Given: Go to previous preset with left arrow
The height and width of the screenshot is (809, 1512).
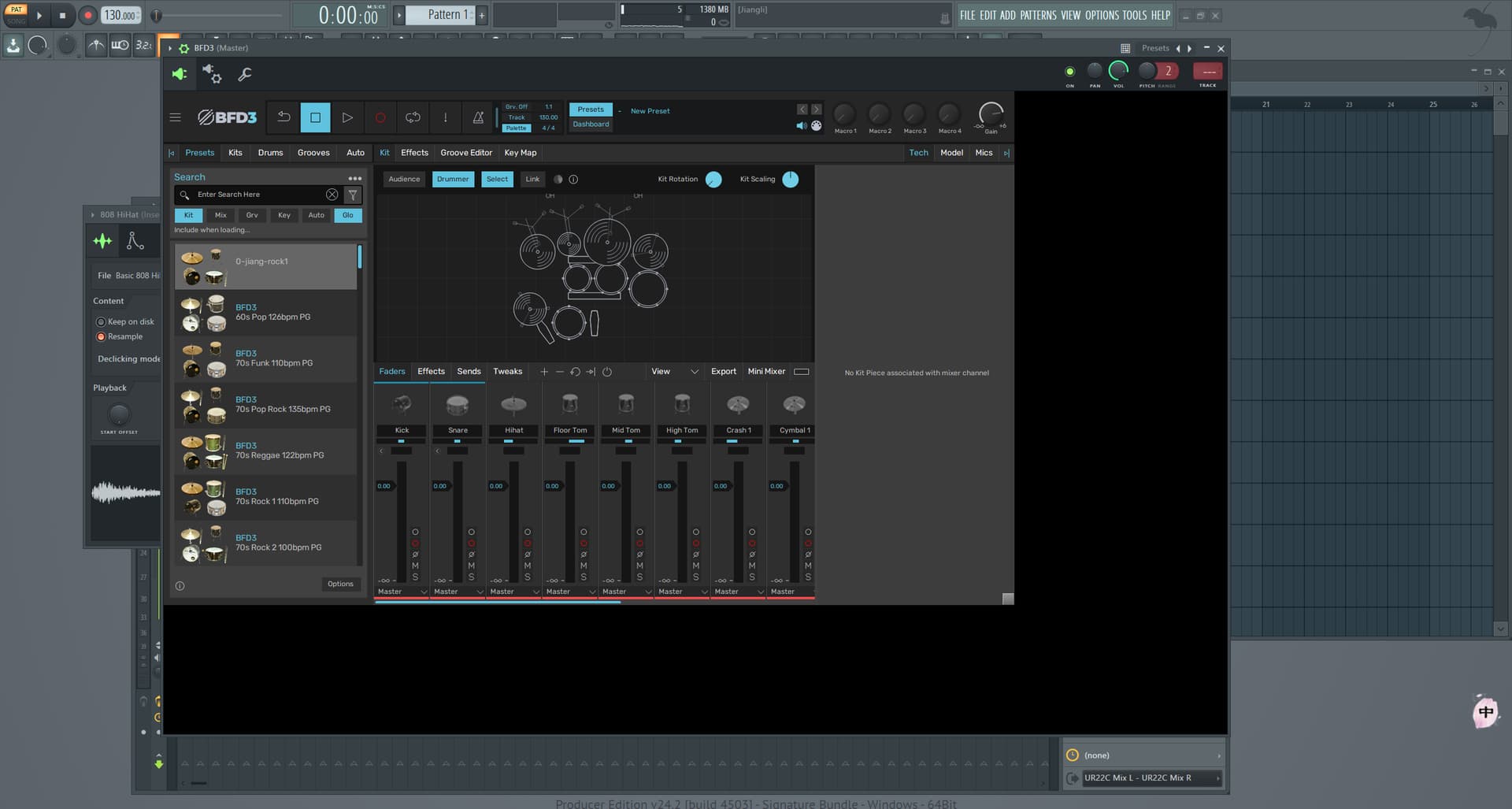Looking at the screenshot, I should (802, 109).
